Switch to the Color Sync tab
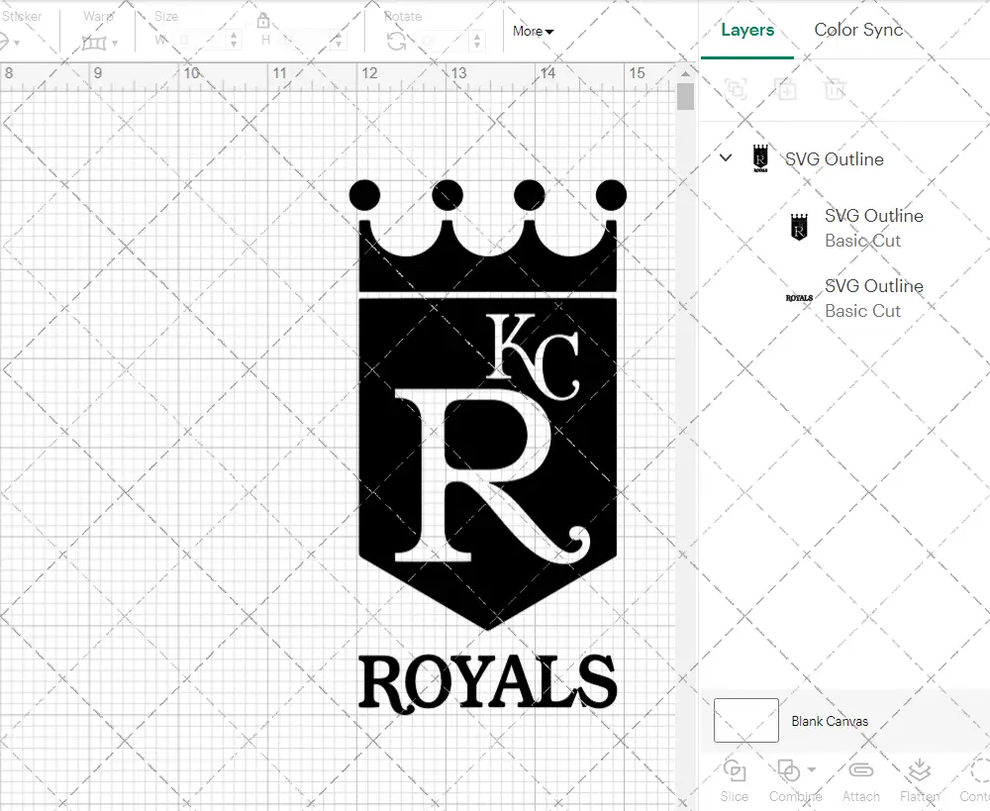Viewport: 990px width, 811px height. pyautogui.click(x=858, y=30)
